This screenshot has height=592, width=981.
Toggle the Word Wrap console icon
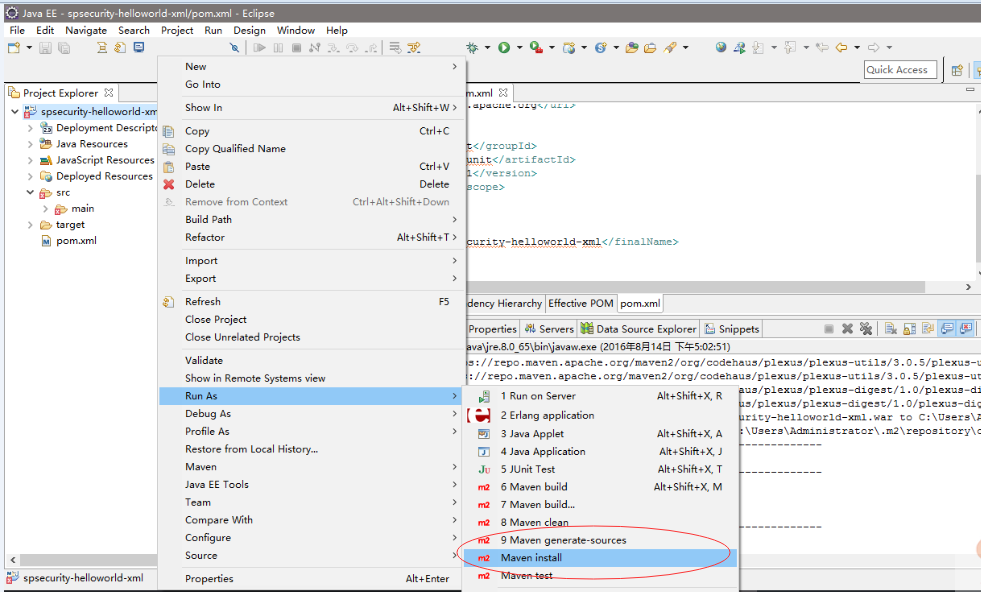pos(928,329)
